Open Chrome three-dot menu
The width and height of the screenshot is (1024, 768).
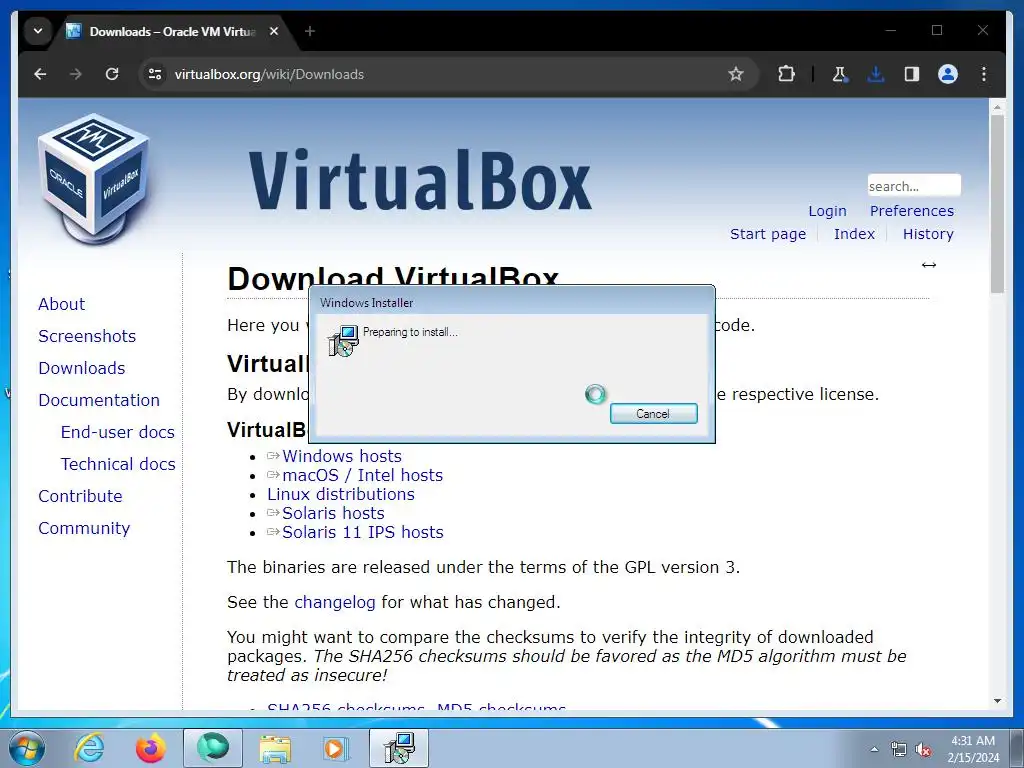[x=984, y=74]
